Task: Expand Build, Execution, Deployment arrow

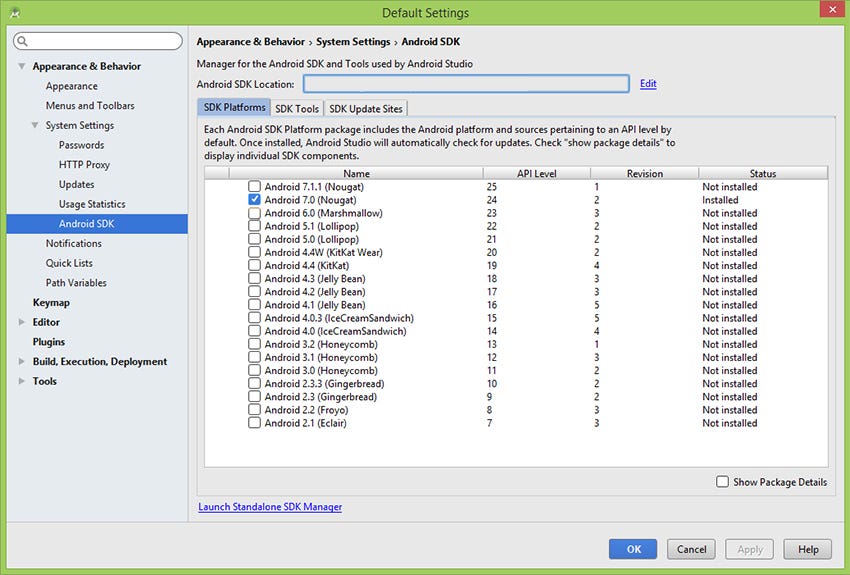Action: click(x=22, y=361)
